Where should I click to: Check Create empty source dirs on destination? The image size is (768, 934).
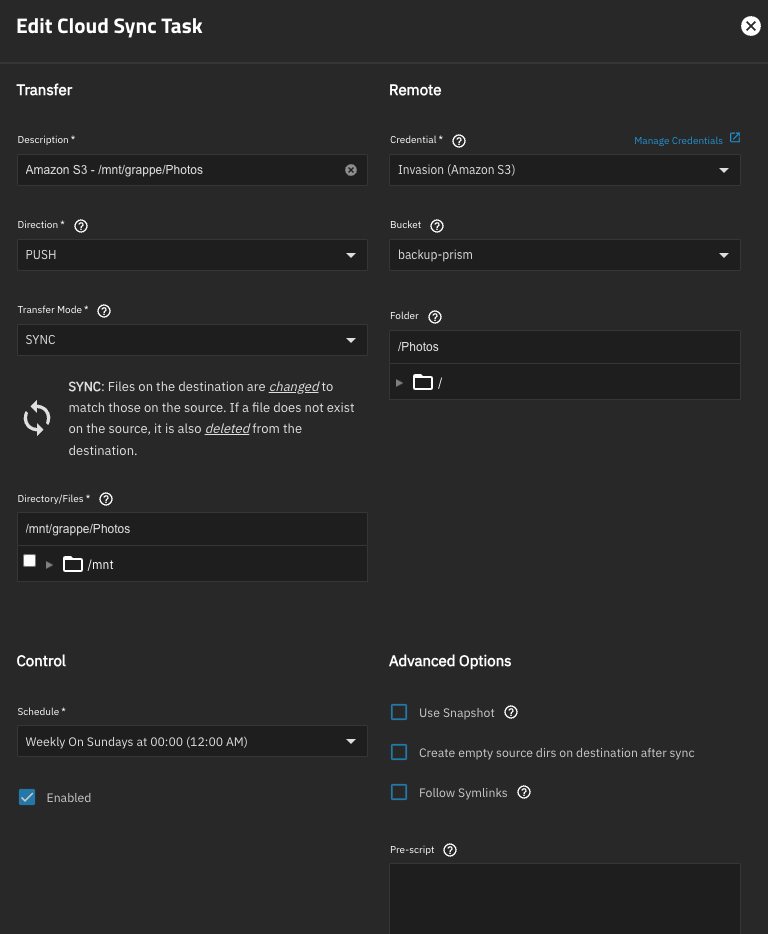click(399, 752)
